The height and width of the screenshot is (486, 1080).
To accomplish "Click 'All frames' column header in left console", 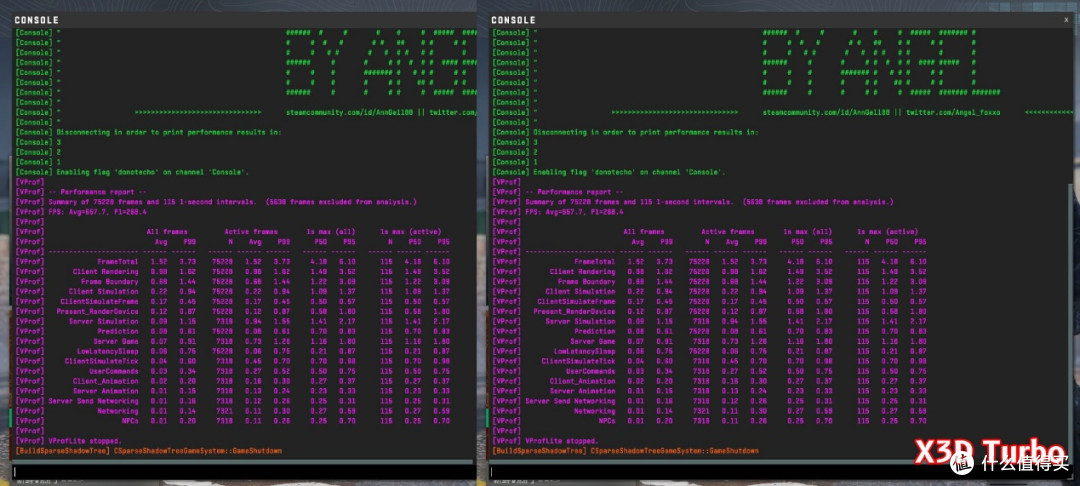I will click(167, 232).
